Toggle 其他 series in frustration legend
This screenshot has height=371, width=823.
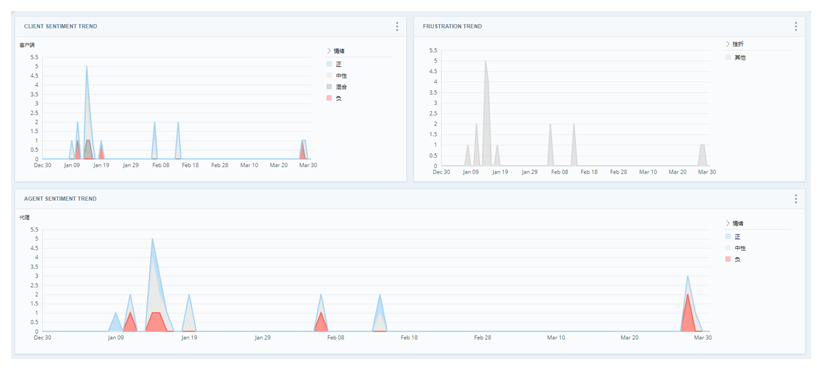click(735, 58)
